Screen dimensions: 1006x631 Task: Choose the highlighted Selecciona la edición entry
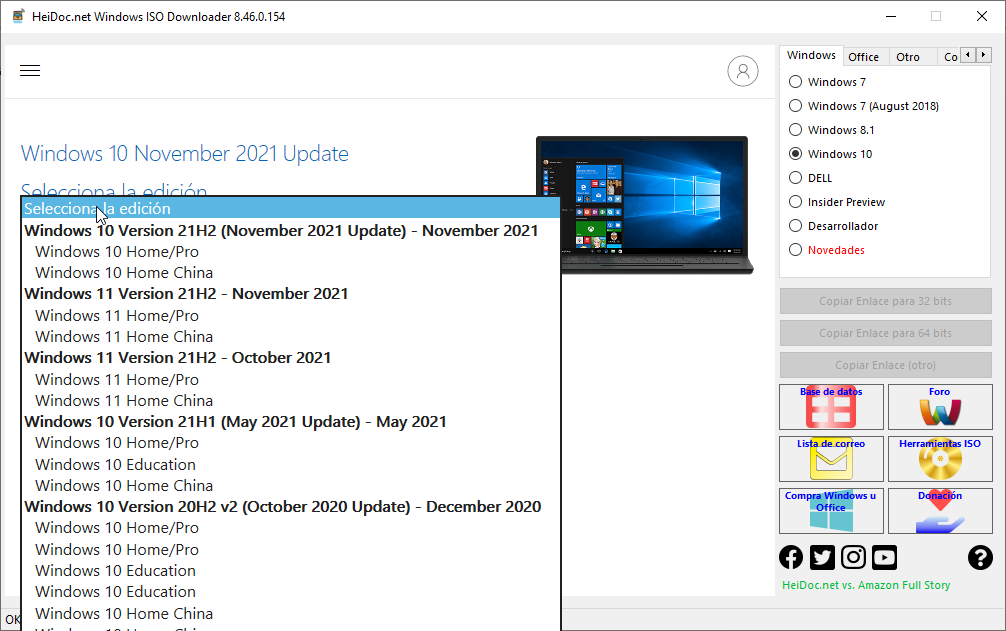pyautogui.click(x=291, y=208)
